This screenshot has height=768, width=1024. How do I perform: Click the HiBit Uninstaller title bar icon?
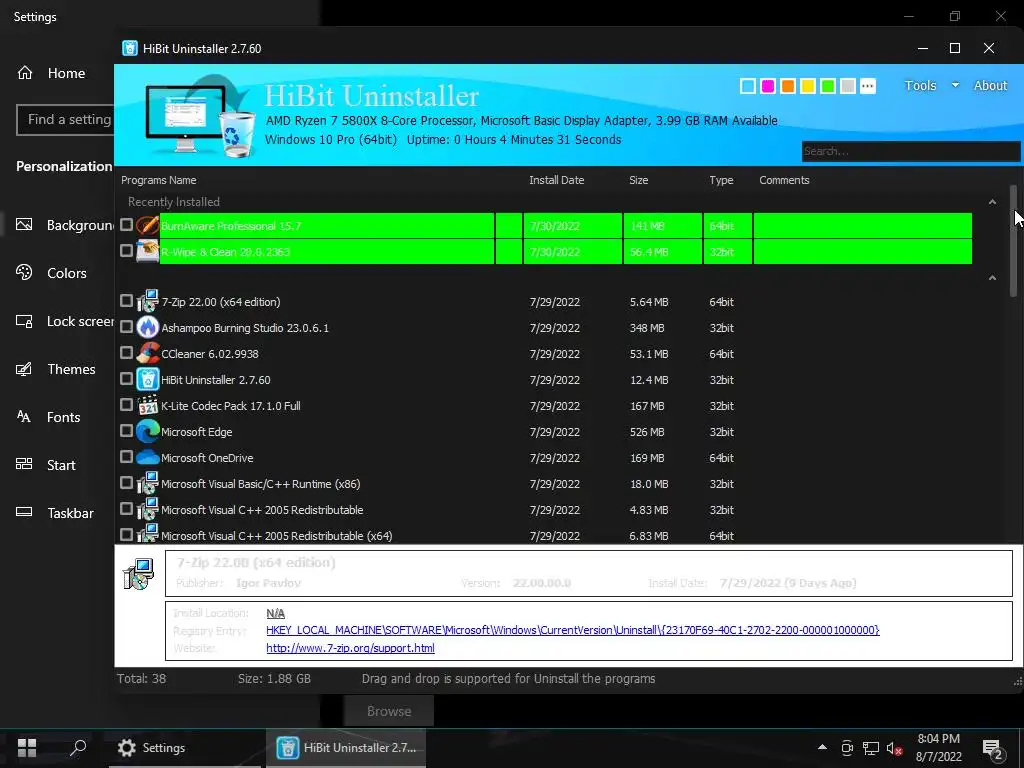click(x=130, y=48)
